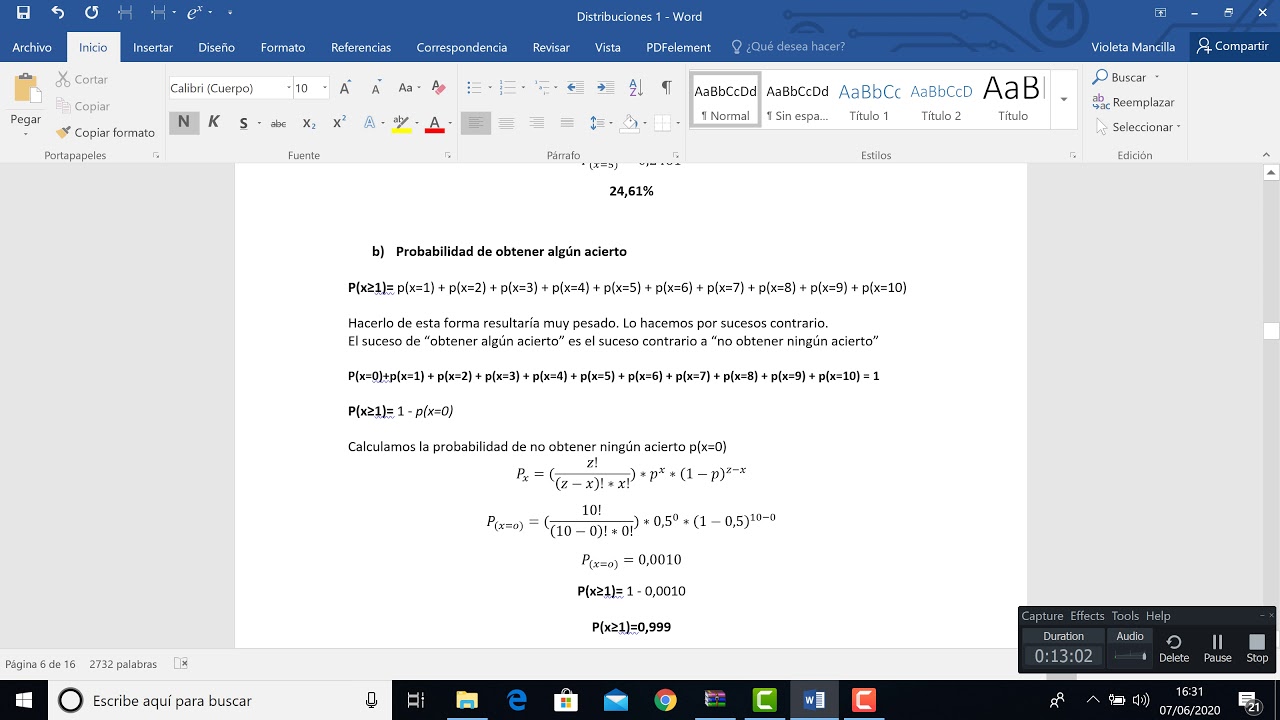This screenshot has width=1280, height=720.
Task: Click the Paste (Pegar) icon
Action: pyautogui.click(x=26, y=89)
